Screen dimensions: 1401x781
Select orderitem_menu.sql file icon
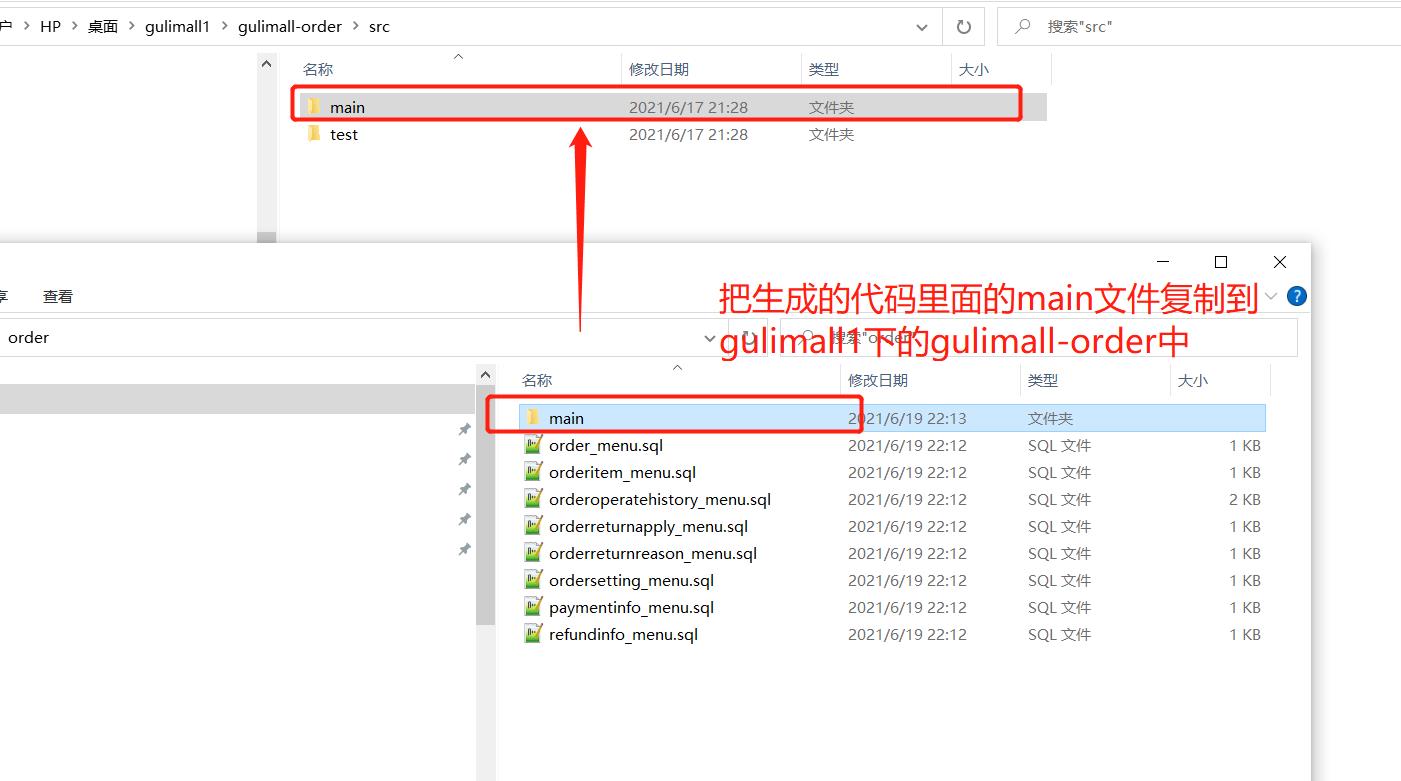point(533,472)
